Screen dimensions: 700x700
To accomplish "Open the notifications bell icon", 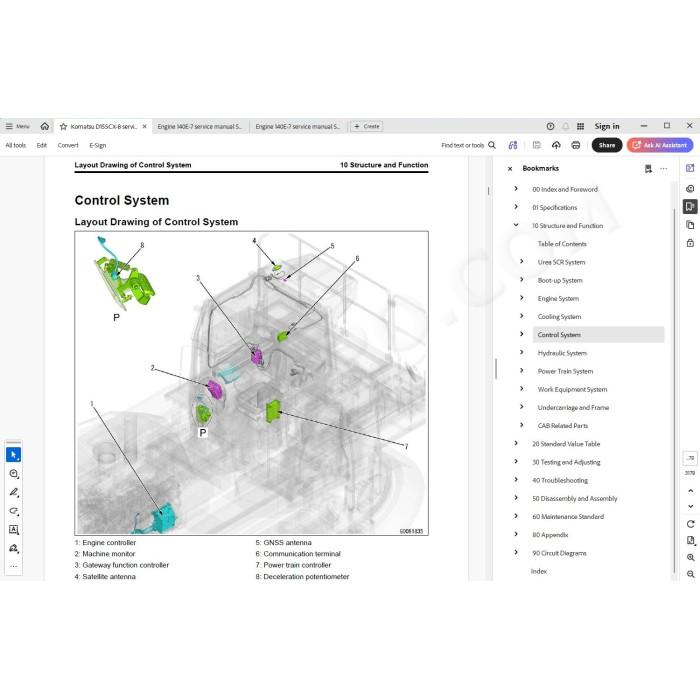I will point(566,126).
